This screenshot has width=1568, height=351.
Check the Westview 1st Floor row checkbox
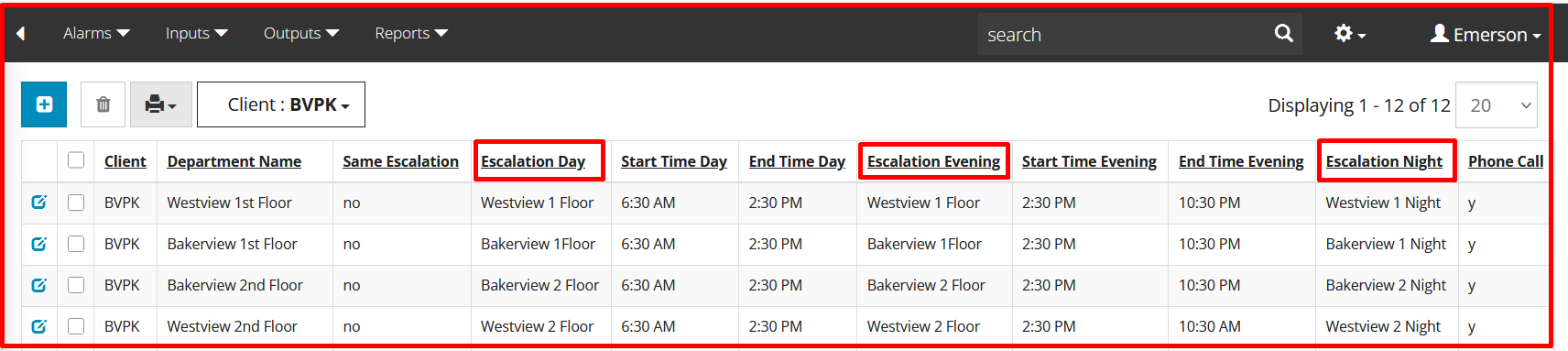point(76,203)
